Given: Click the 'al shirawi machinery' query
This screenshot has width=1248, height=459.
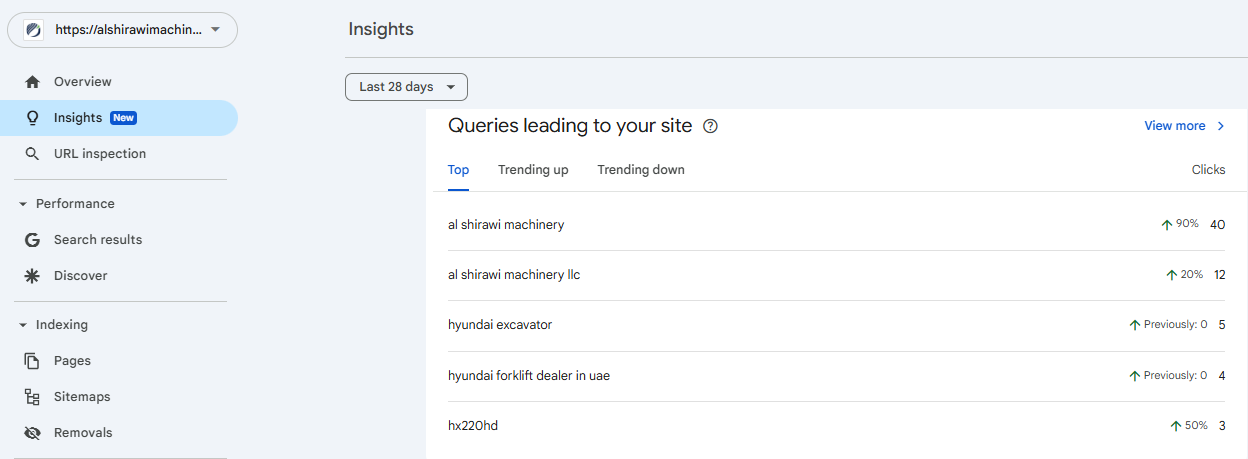Looking at the screenshot, I should 506,225.
